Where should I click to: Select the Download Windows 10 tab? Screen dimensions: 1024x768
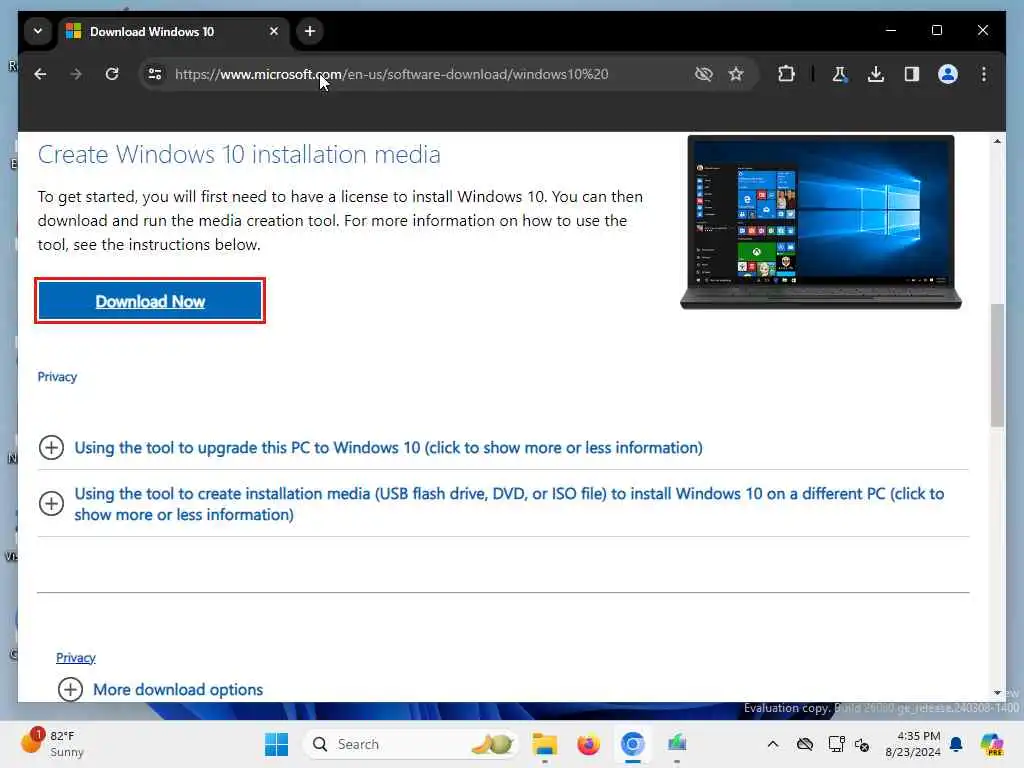[174, 31]
